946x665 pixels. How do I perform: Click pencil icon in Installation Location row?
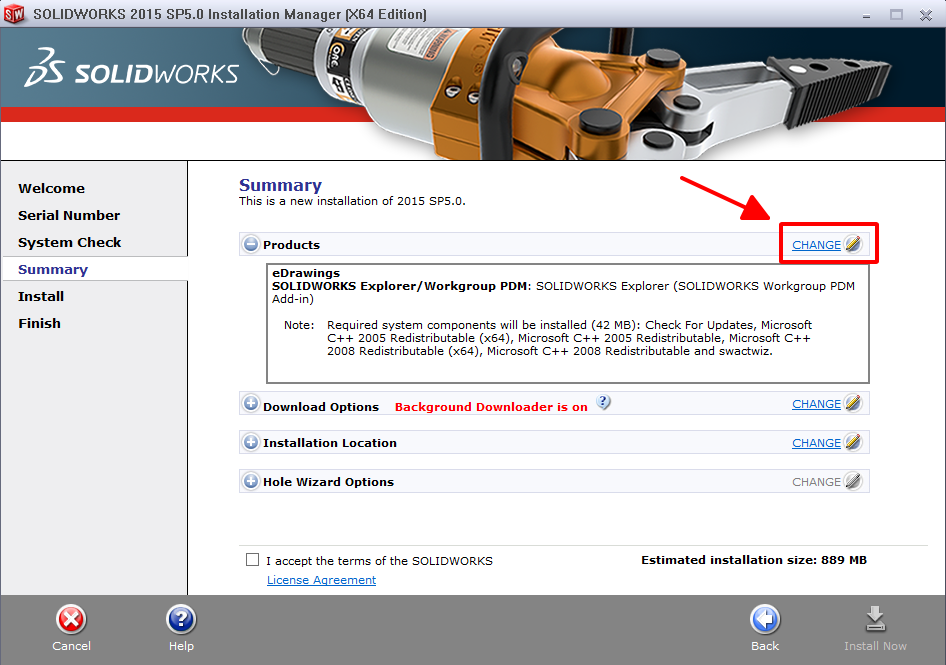852,442
